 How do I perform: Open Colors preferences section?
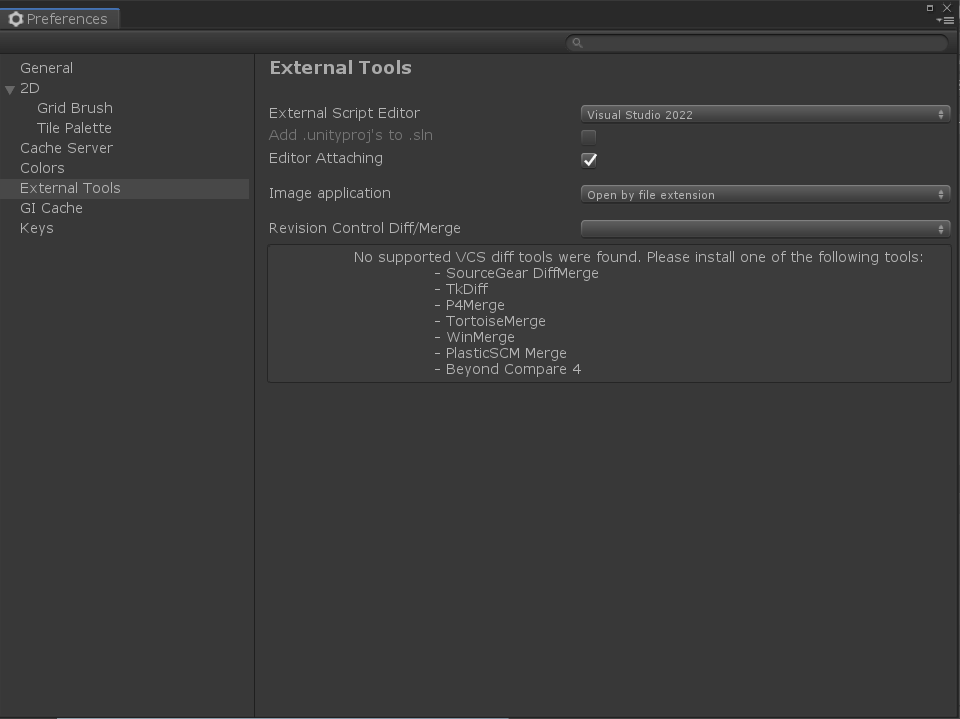[x=42, y=168]
